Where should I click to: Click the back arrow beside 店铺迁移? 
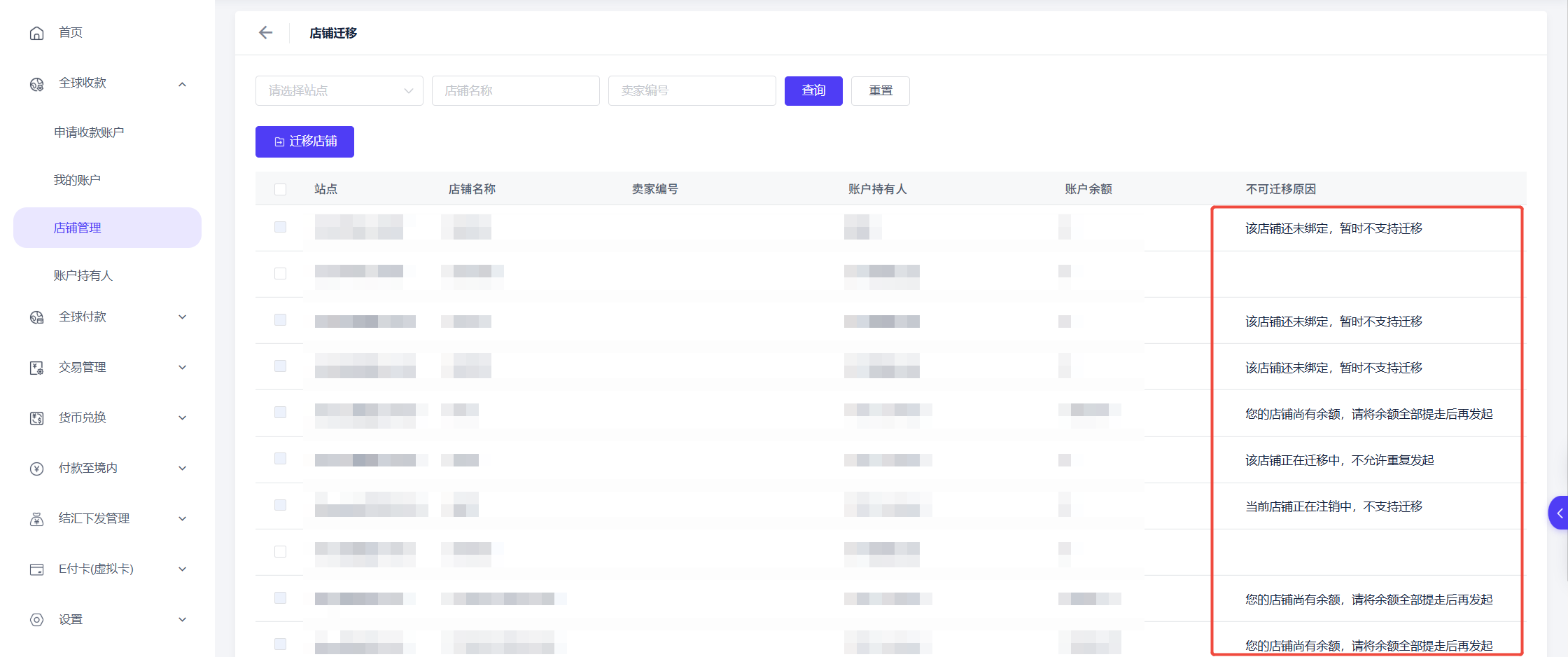click(265, 33)
